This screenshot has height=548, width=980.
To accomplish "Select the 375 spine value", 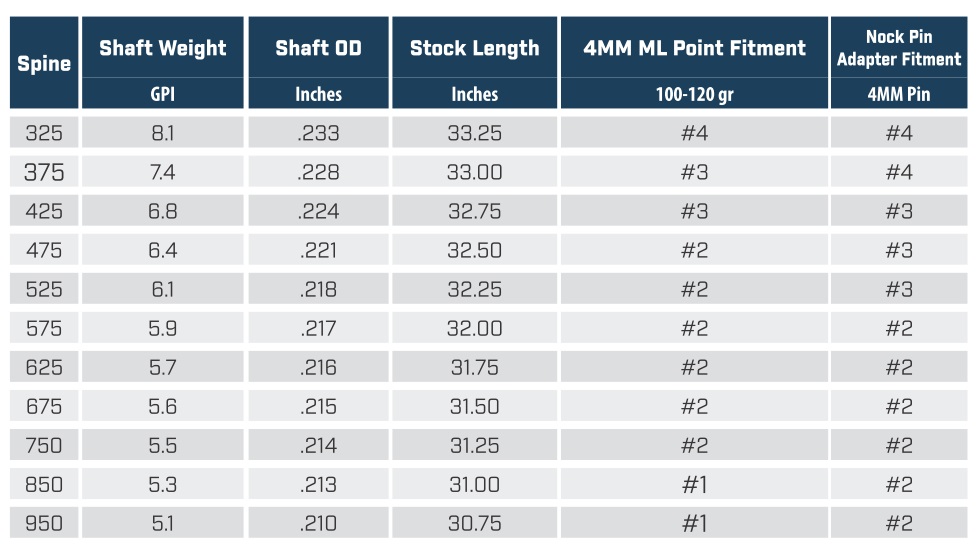I will [x=44, y=172].
